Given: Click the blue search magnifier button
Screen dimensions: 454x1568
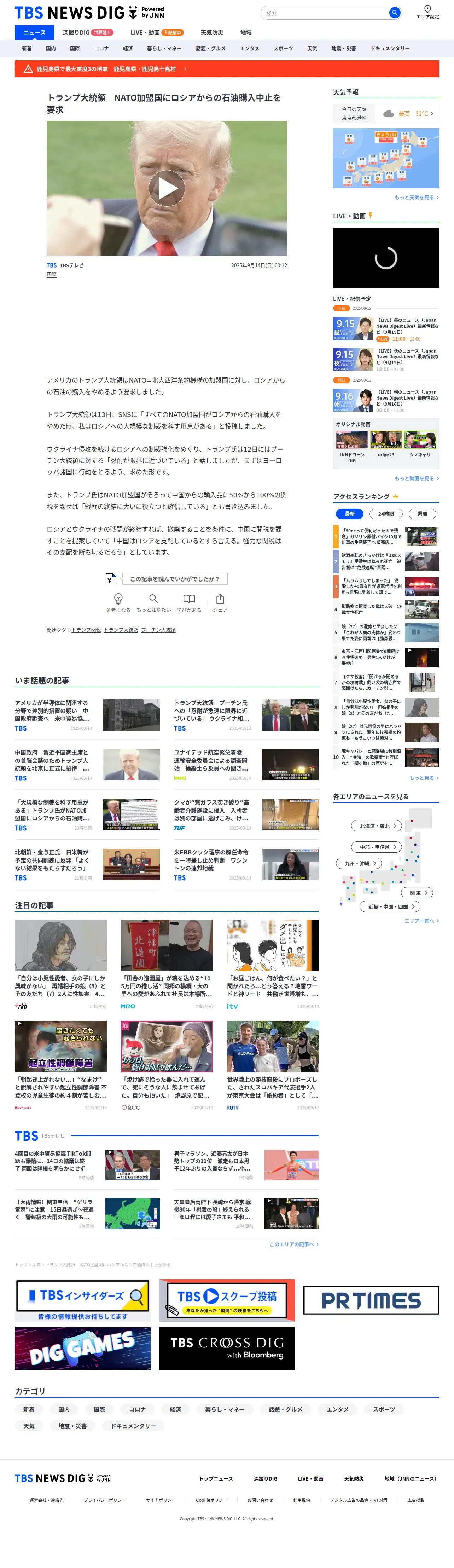Looking at the screenshot, I should (x=394, y=13).
